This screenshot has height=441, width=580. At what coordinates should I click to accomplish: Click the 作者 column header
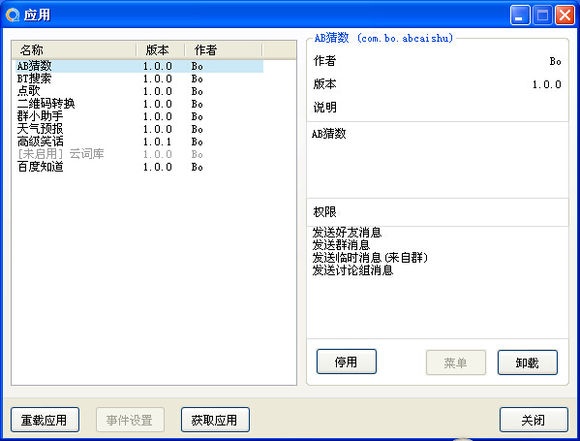[x=223, y=50]
